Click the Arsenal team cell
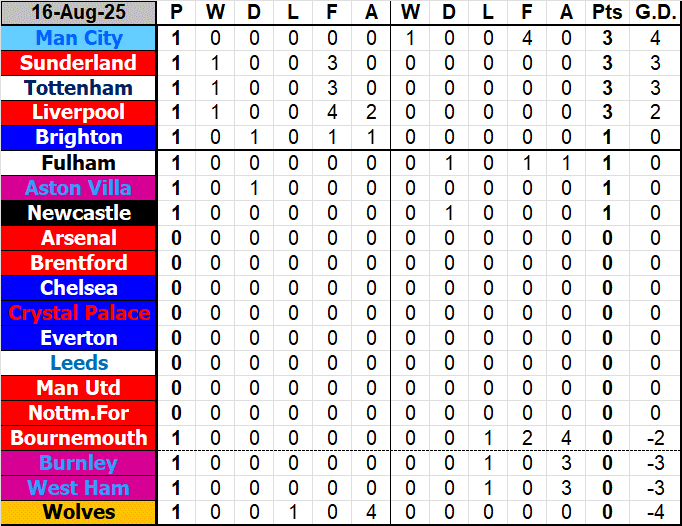The image size is (682, 526). 79,238
